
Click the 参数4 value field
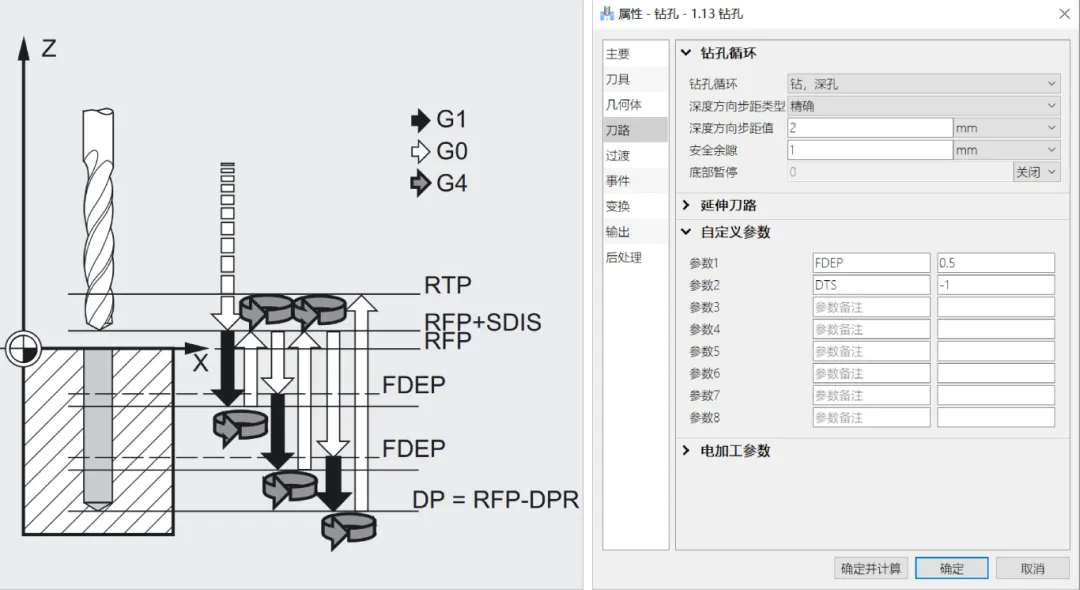click(x=996, y=329)
